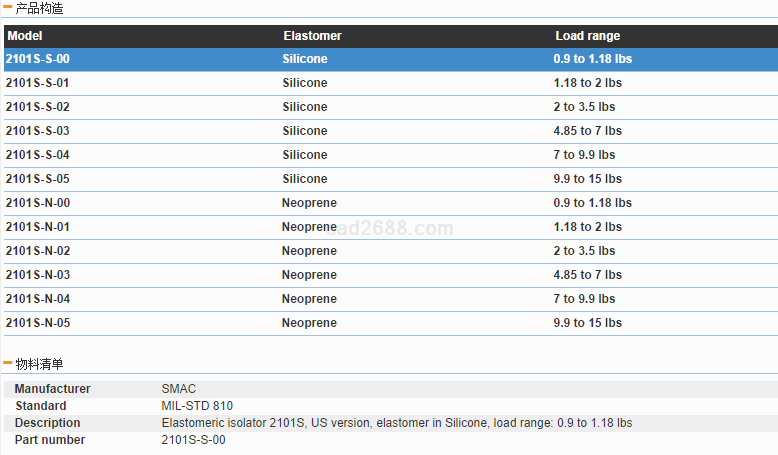Click the part number value 2101S-S-00
The image size is (778, 455).
193,440
